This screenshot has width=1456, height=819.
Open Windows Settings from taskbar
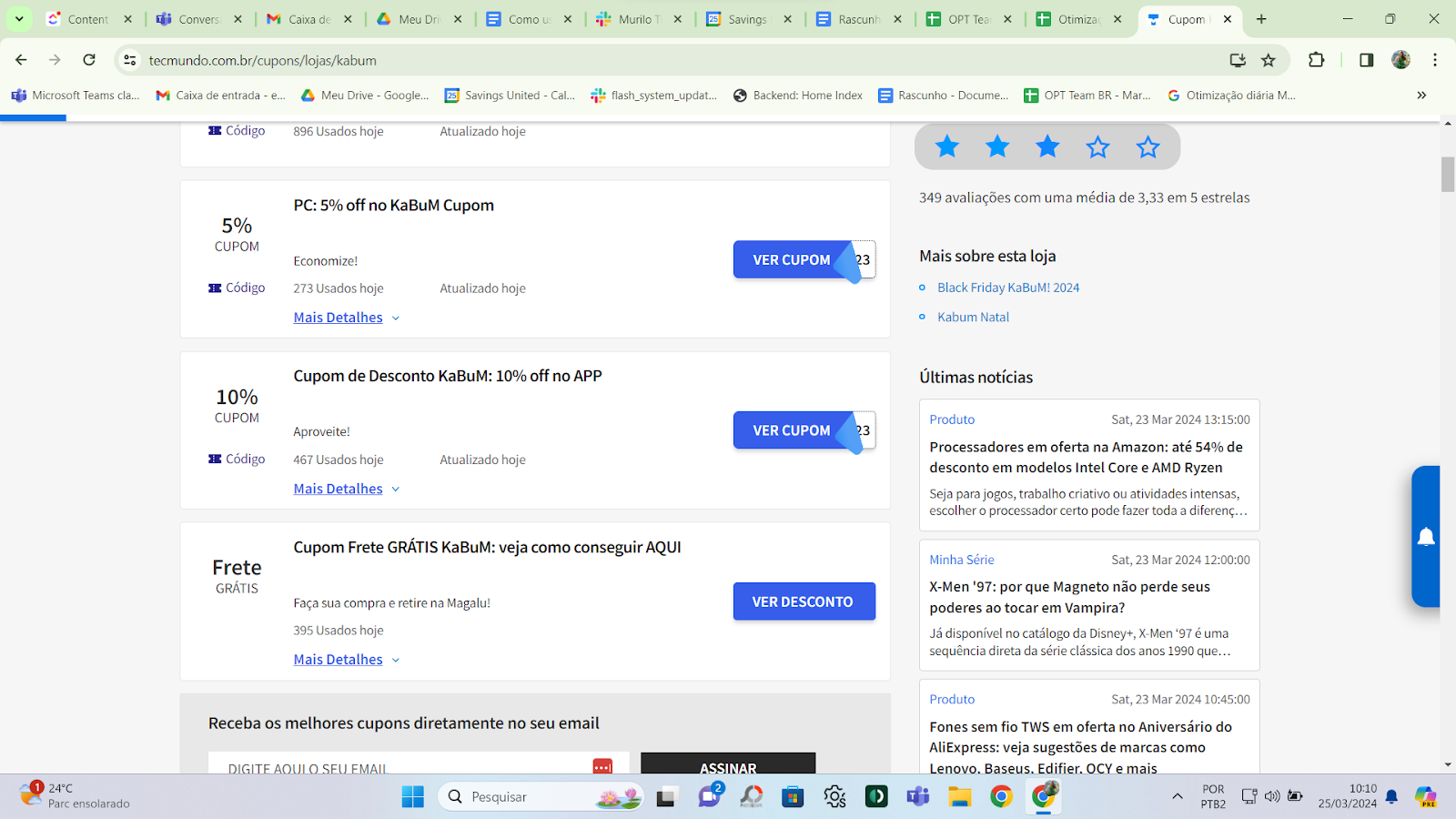pos(834,796)
